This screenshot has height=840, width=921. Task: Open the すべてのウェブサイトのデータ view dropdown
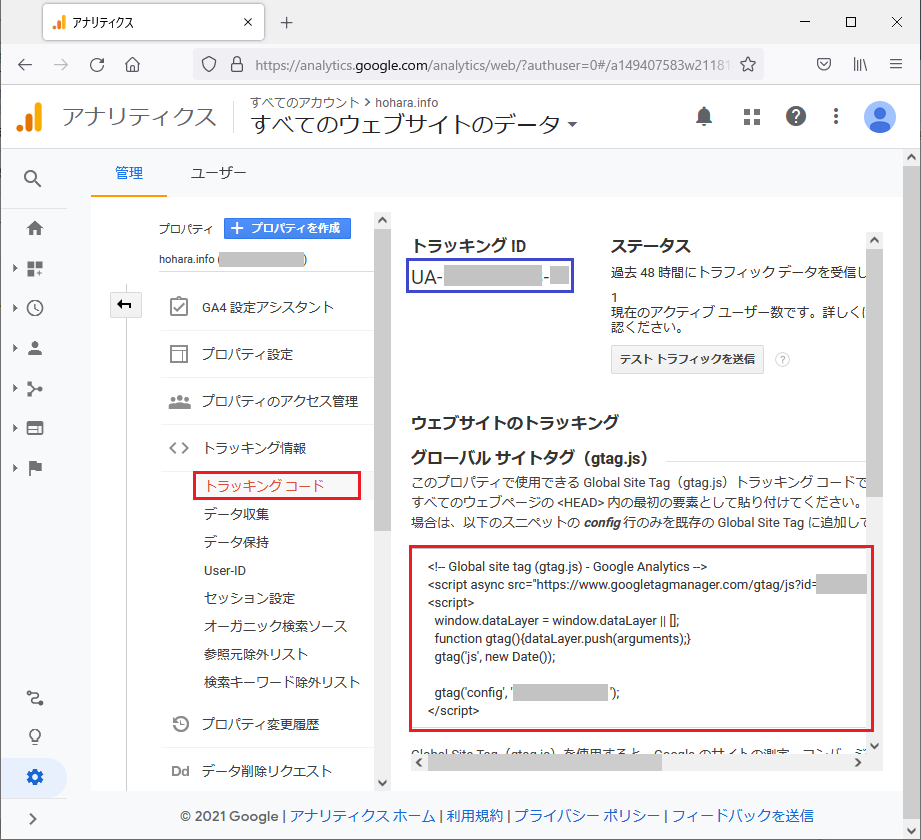(x=414, y=125)
